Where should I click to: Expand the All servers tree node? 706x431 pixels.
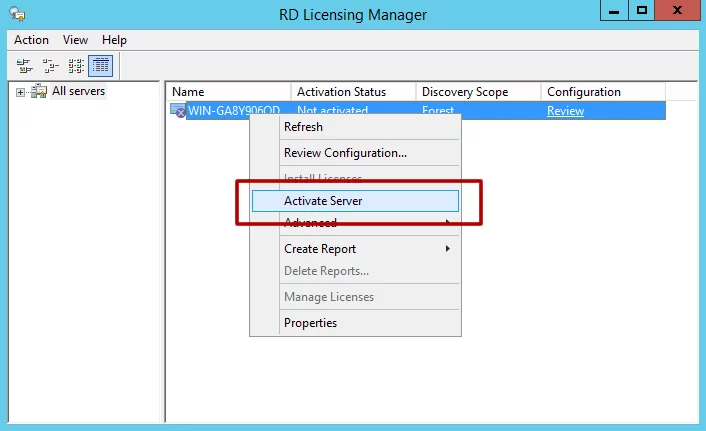[x=20, y=92]
